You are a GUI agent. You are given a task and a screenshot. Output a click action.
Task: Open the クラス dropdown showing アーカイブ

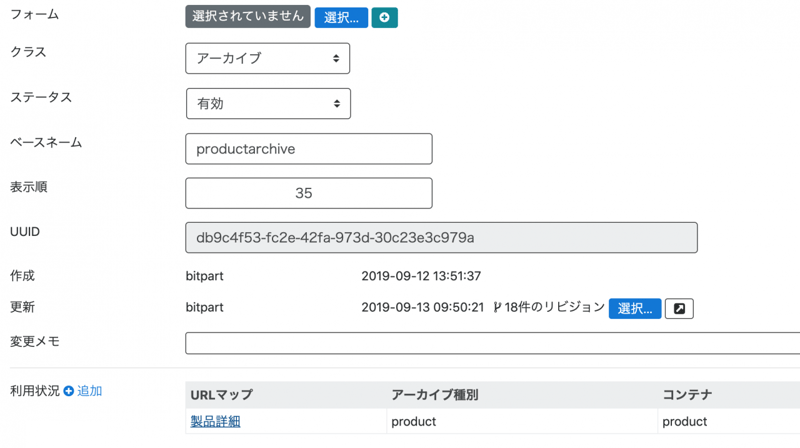(x=268, y=58)
